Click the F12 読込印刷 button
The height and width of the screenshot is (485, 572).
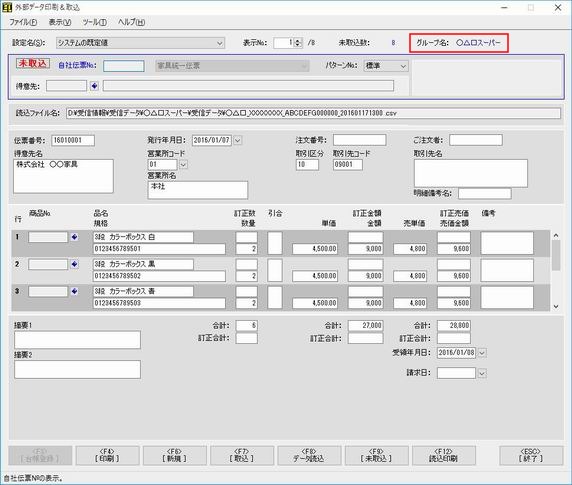click(x=444, y=455)
